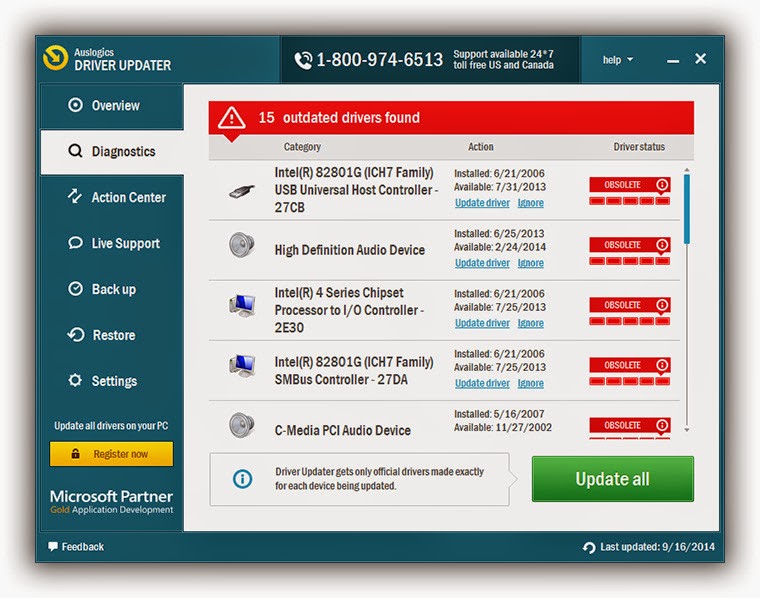Click the 1-800-974-6513 phone number
The width and height of the screenshot is (760, 598).
[x=380, y=60]
